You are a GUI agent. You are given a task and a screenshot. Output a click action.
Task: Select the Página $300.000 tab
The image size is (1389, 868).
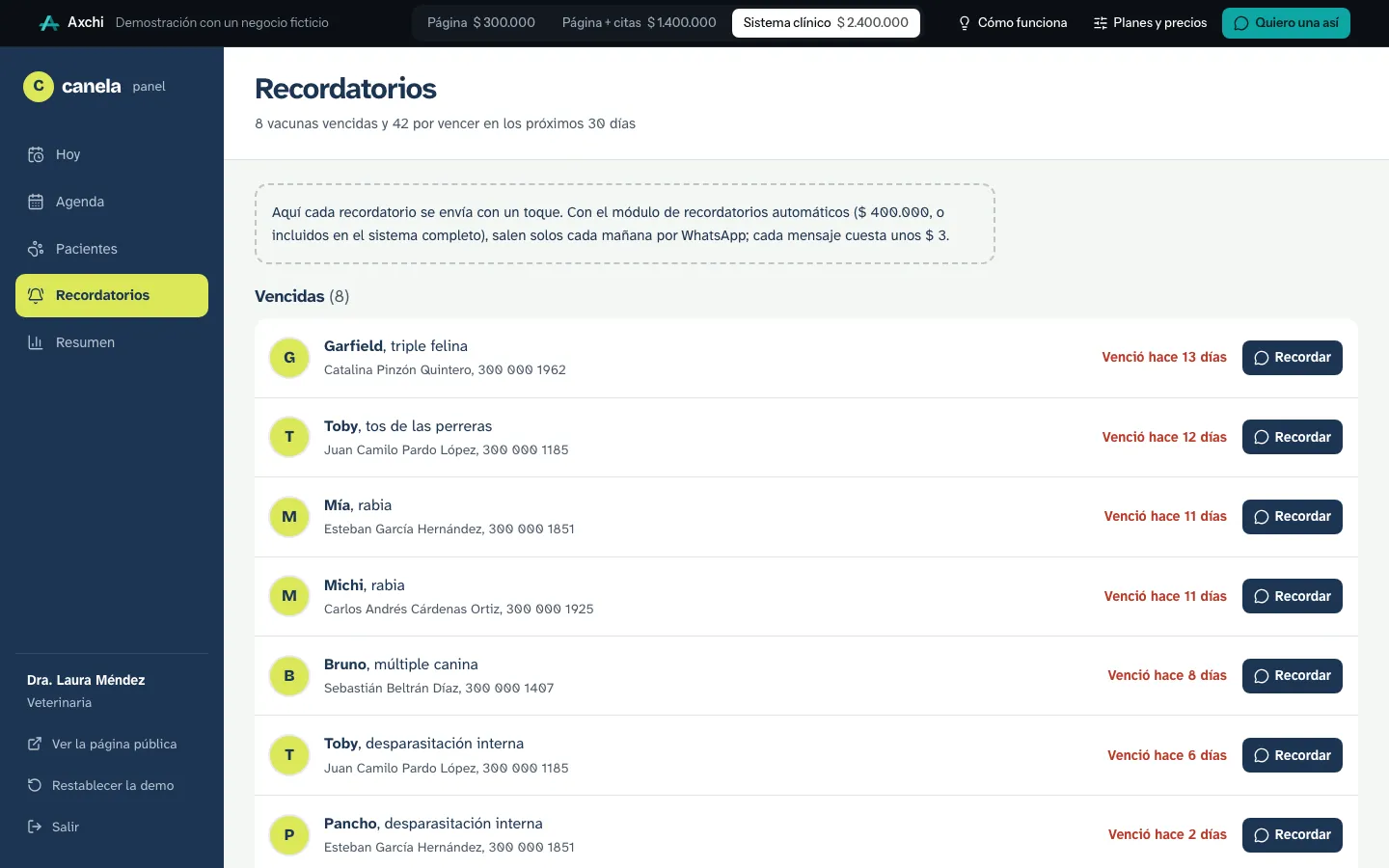tap(481, 22)
